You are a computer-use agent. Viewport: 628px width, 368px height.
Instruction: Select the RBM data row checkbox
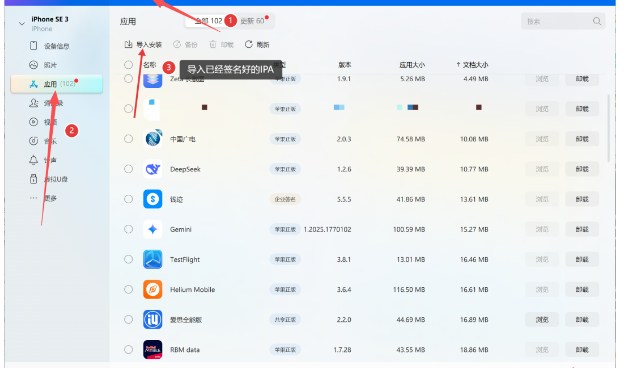coord(128,350)
